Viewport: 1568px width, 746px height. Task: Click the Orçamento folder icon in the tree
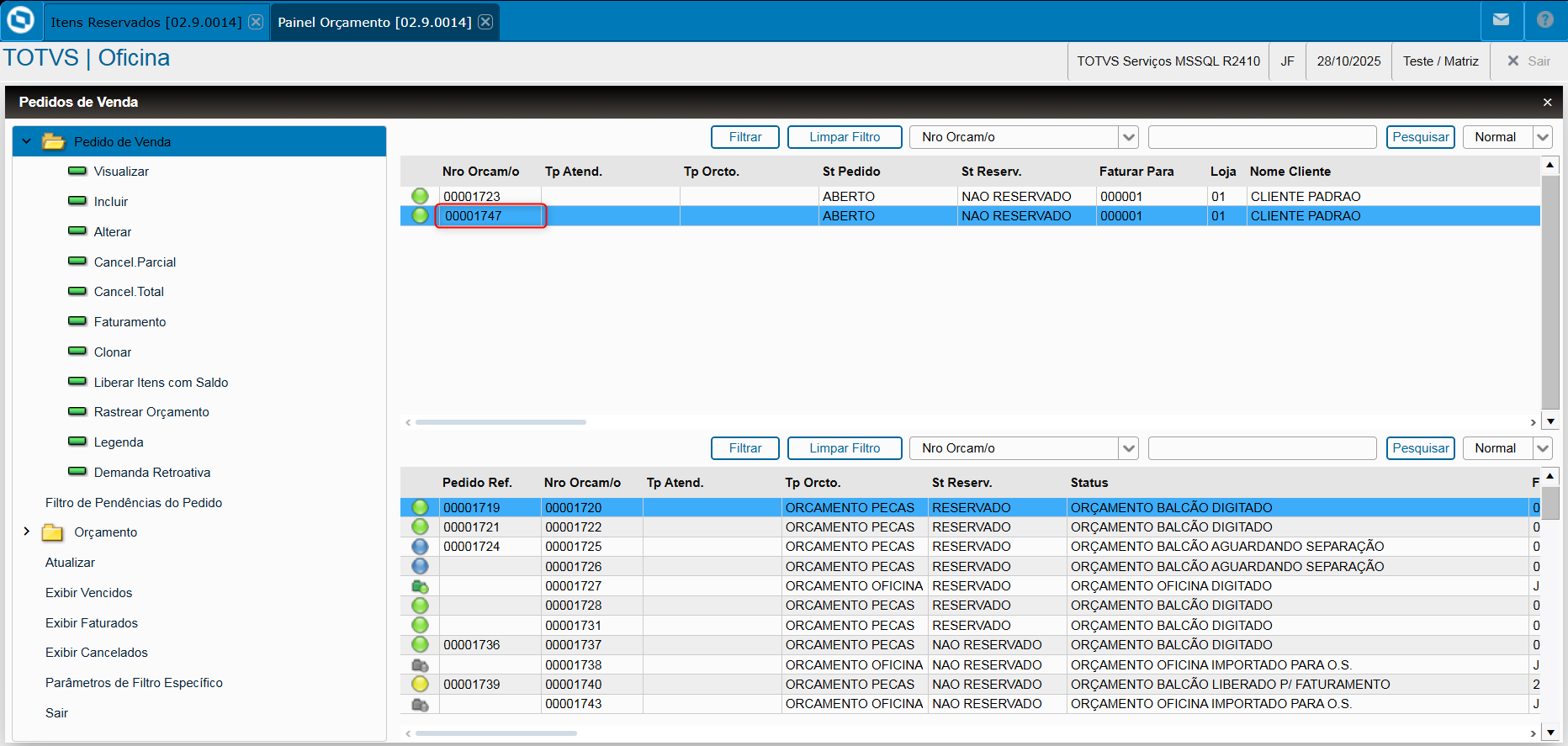[x=53, y=532]
